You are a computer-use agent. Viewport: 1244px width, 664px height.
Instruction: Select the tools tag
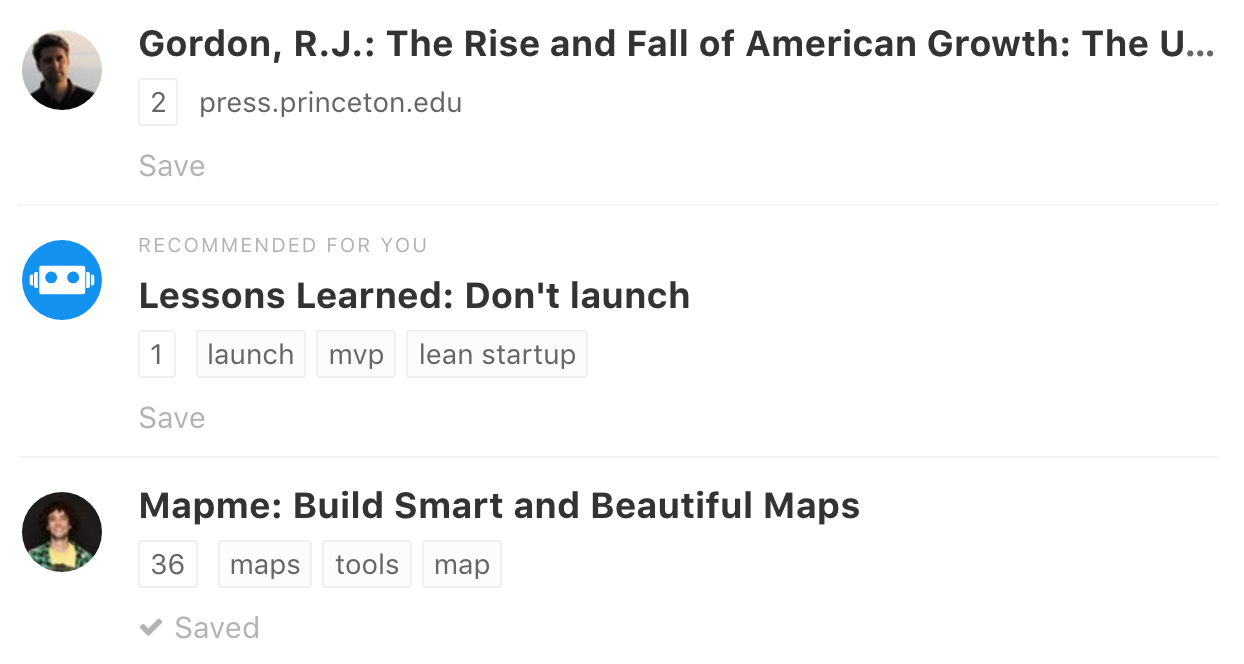pos(367,565)
